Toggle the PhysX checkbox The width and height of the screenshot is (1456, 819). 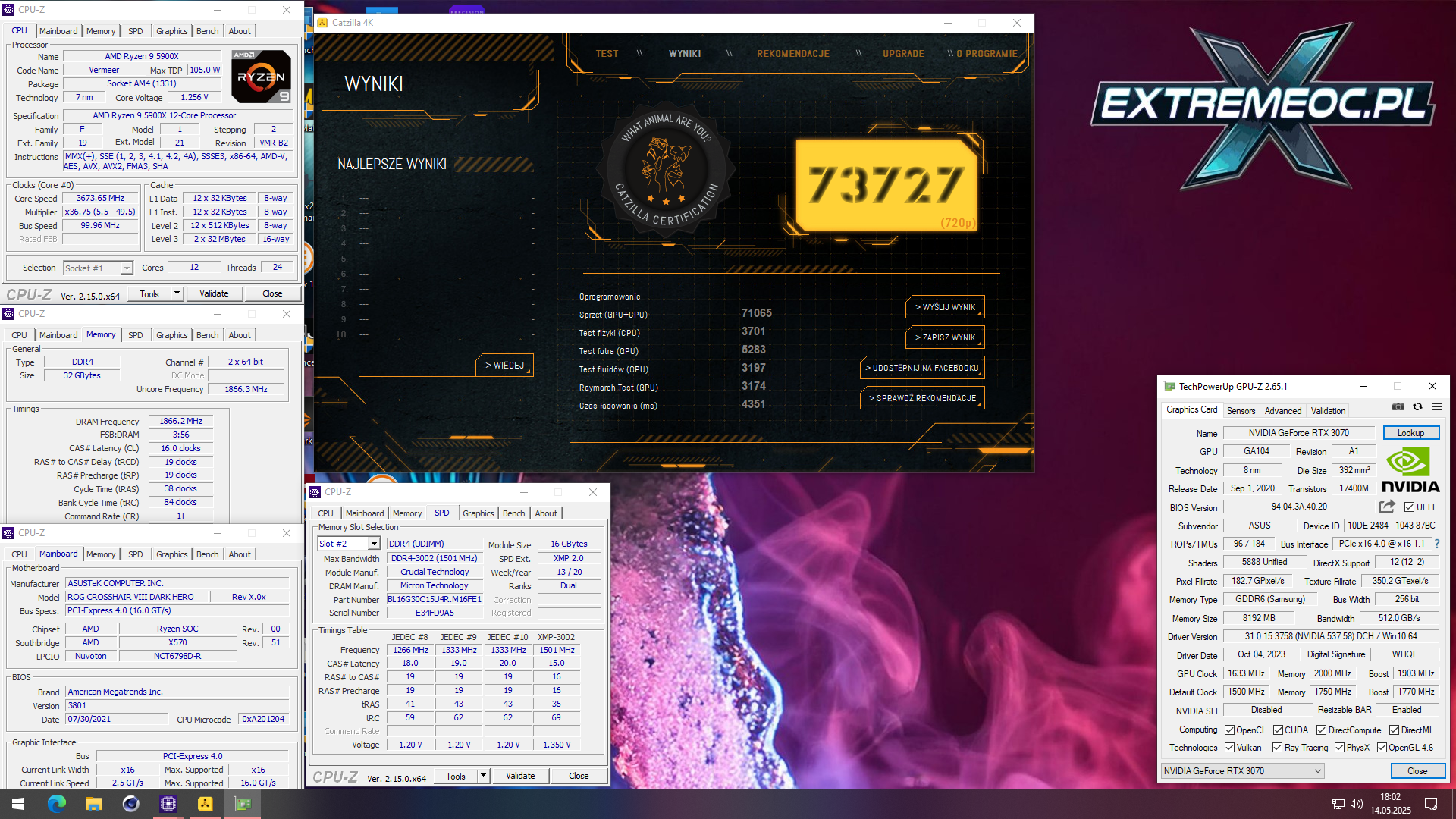point(1339,748)
